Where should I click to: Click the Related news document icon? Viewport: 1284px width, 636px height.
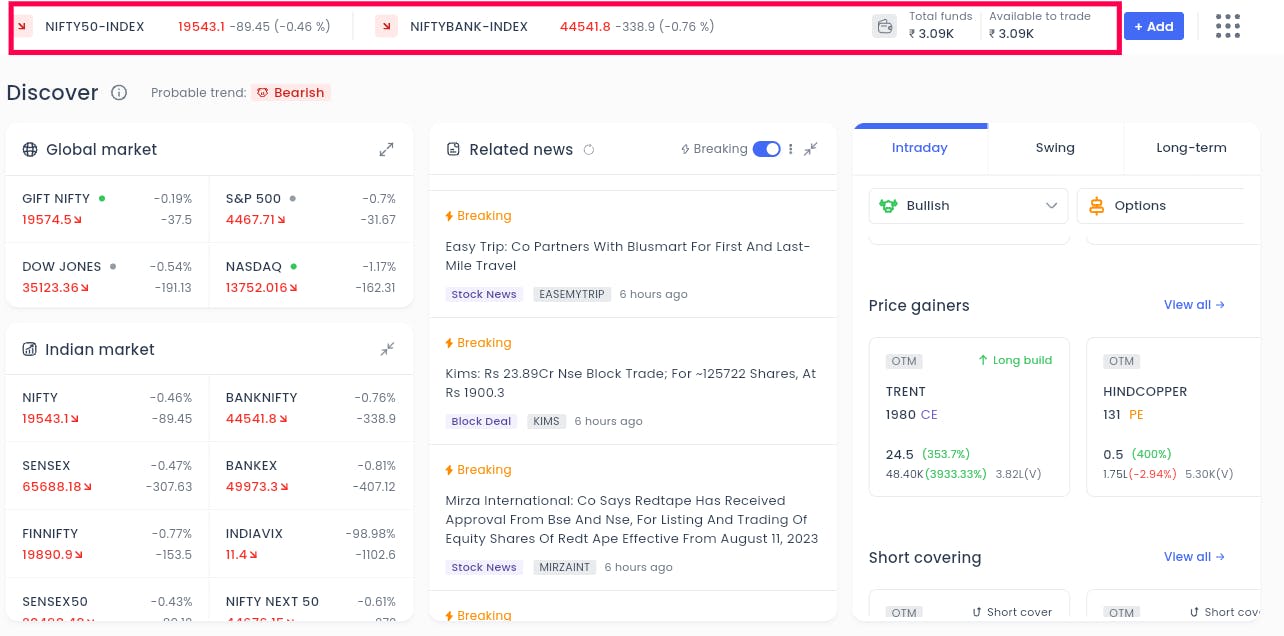[453, 149]
